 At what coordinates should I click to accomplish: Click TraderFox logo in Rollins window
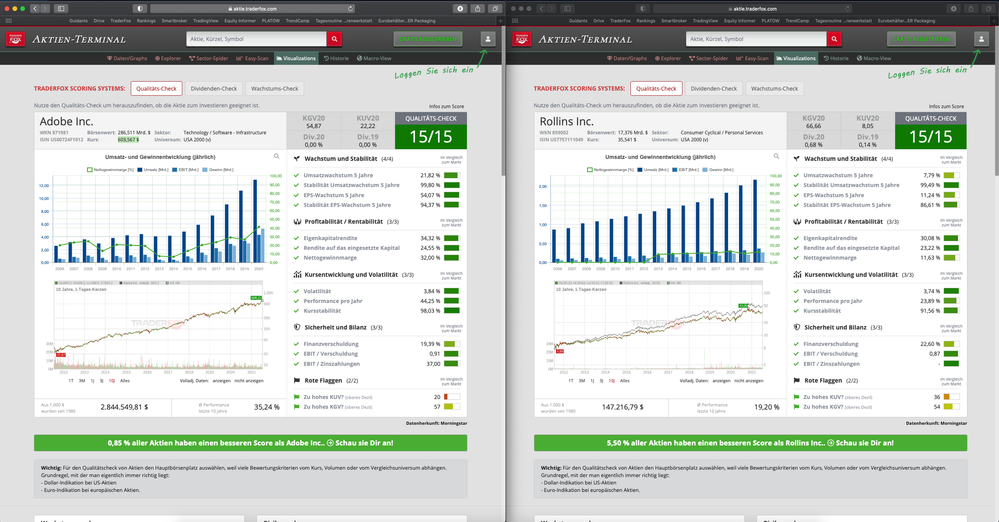pyautogui.click(x=522, y=39)
